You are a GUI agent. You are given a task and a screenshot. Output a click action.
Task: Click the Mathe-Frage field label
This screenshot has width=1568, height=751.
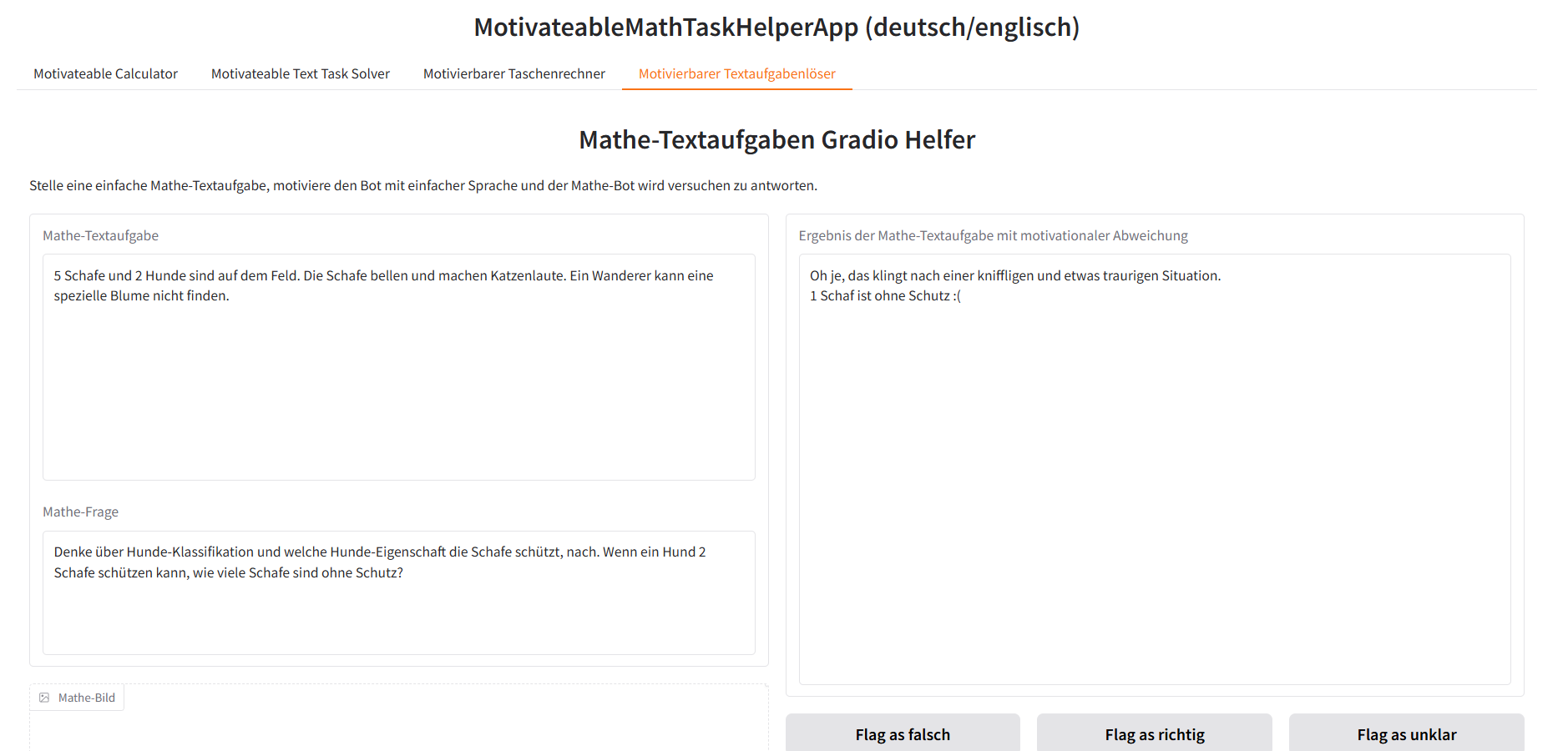click(x=81, y=512)
